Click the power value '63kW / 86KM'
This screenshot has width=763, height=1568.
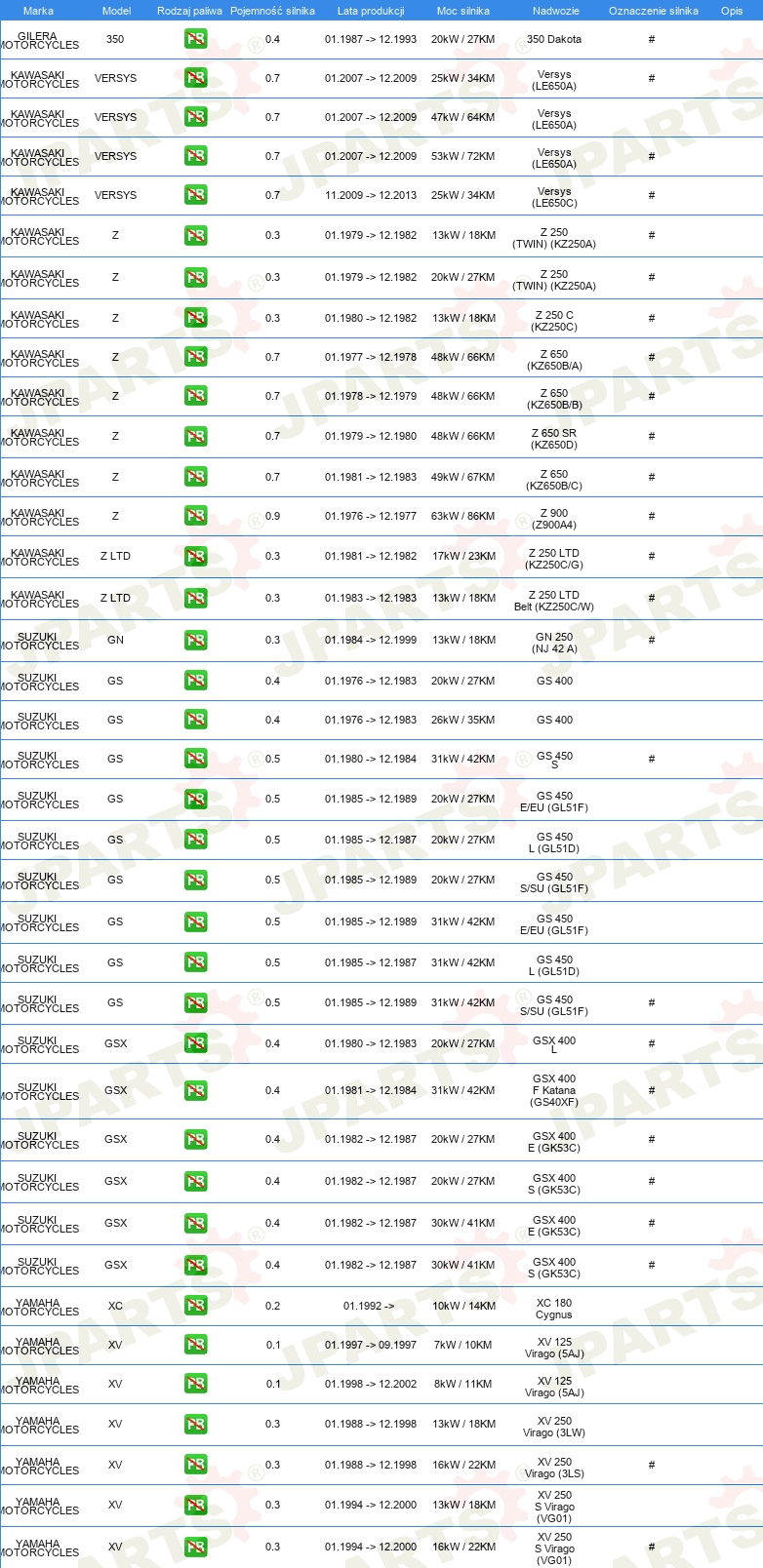463,516
